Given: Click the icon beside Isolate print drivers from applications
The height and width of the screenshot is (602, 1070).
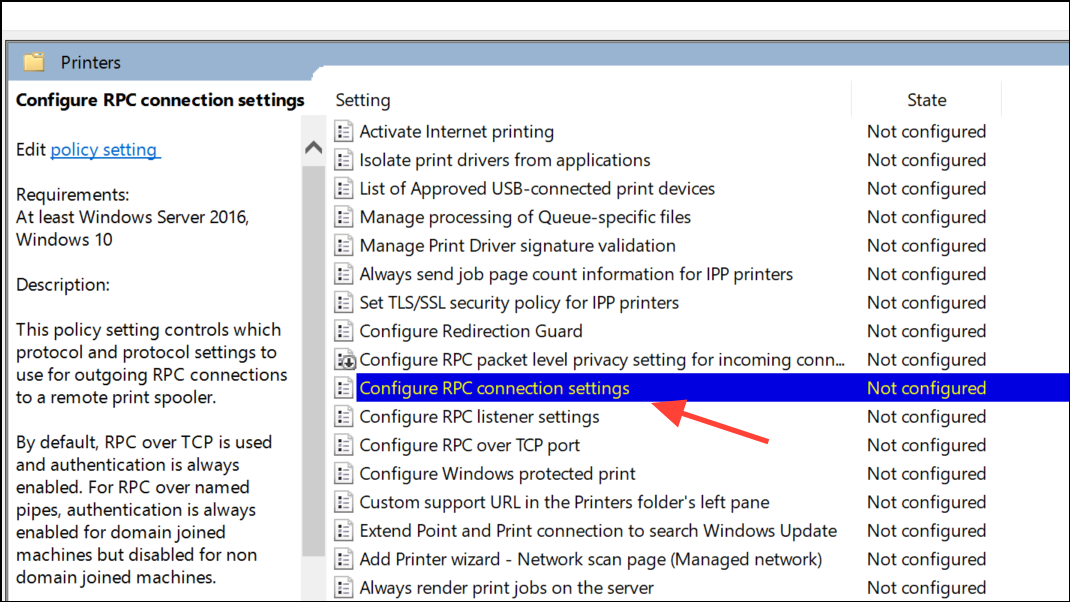Looking at the screenshot, I should point(343,159).
